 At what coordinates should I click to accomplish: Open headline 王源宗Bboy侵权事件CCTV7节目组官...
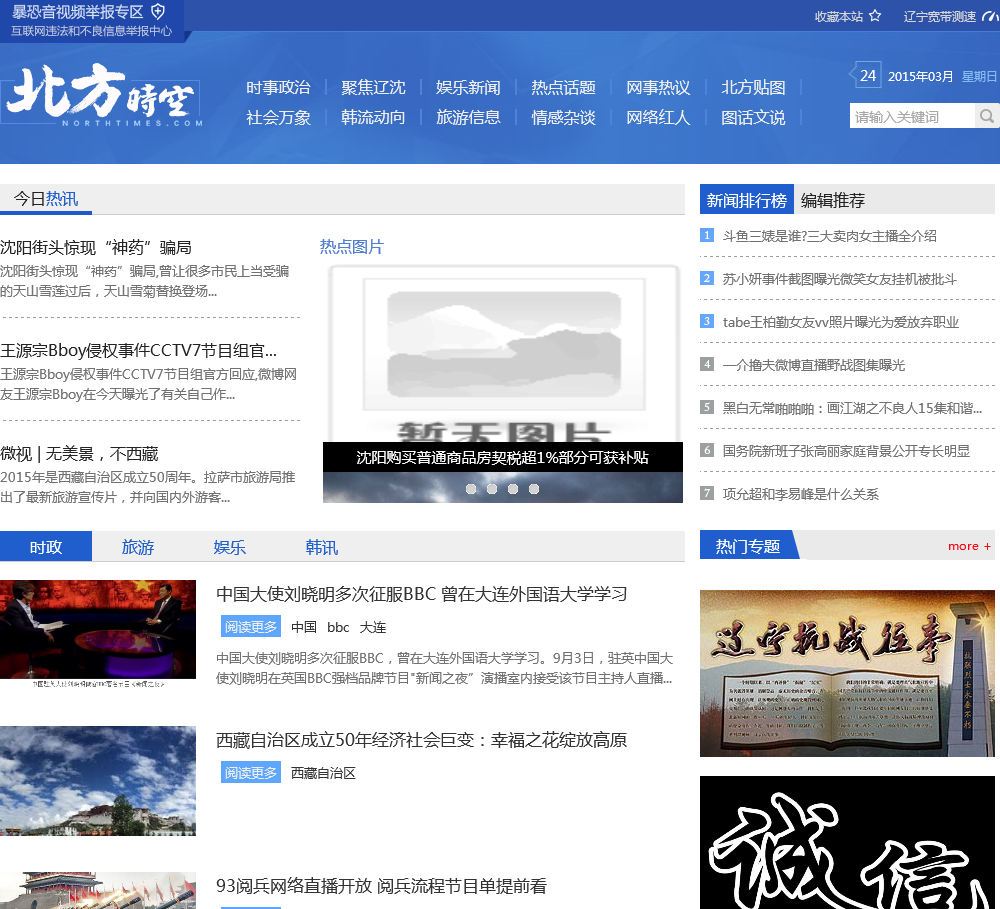pyautogui.click(x=138, y=350)
